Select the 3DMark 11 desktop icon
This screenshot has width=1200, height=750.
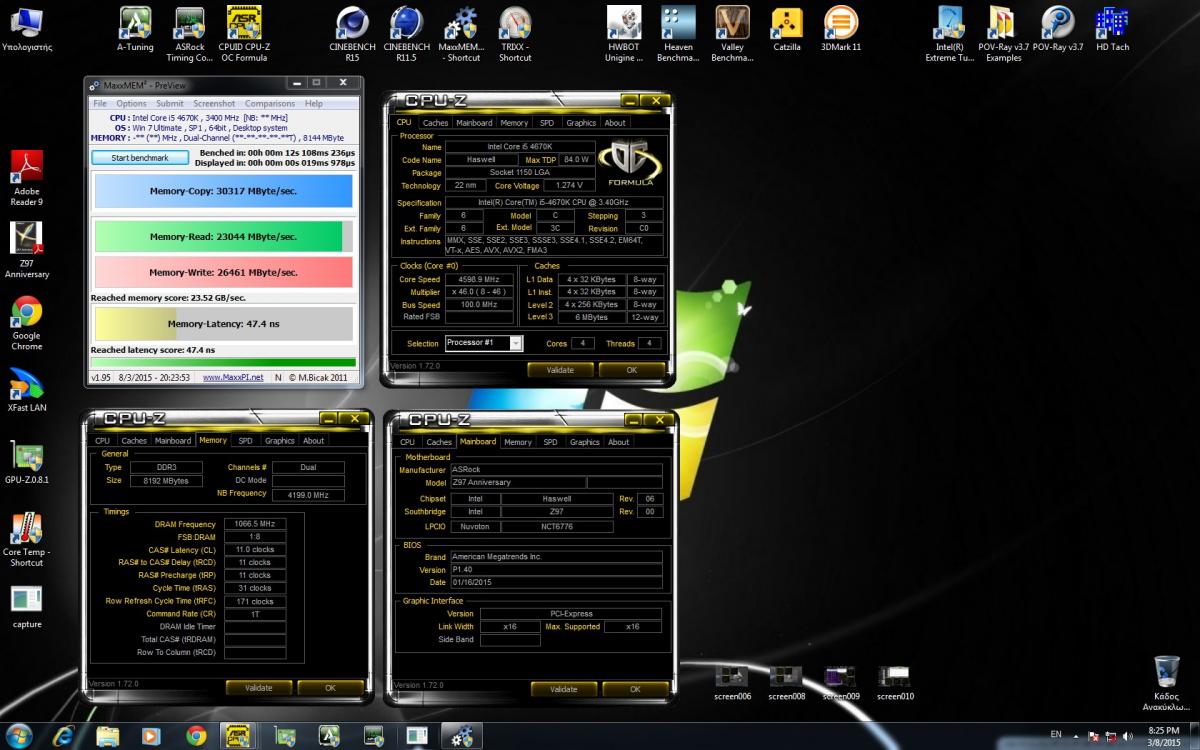click(x=841, y=29)
